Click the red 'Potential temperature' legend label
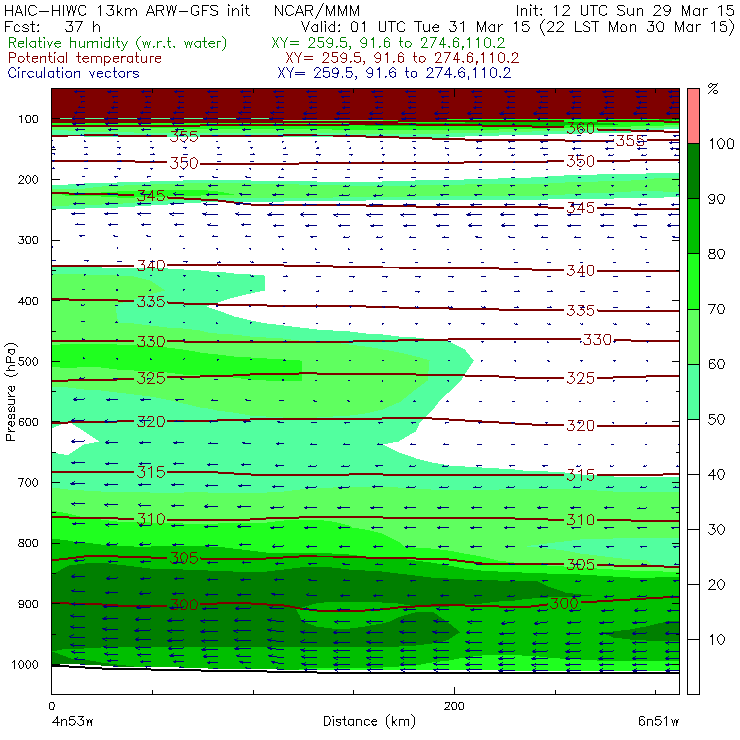 coord(84,58)
